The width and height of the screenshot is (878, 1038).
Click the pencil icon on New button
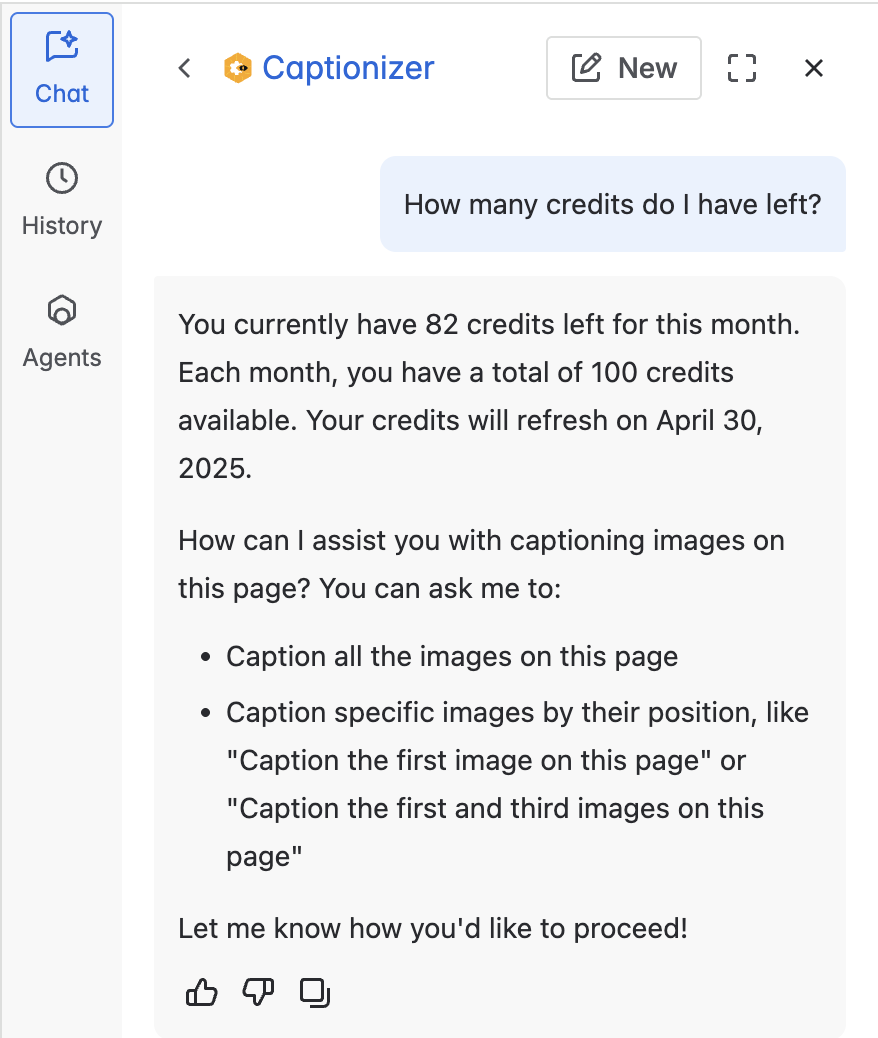pos(586,68)
